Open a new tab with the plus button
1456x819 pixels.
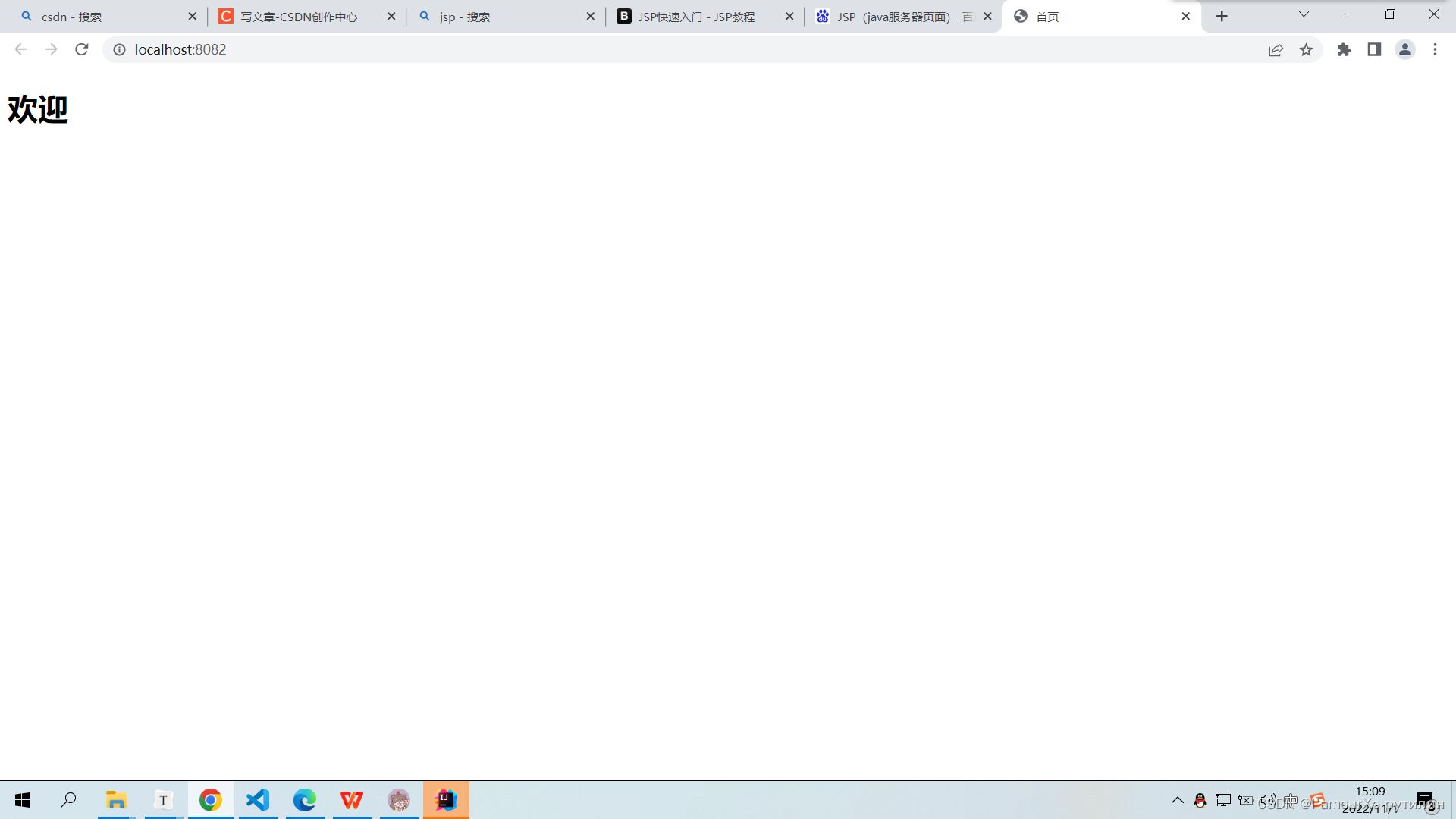[x=1222, y=17]
